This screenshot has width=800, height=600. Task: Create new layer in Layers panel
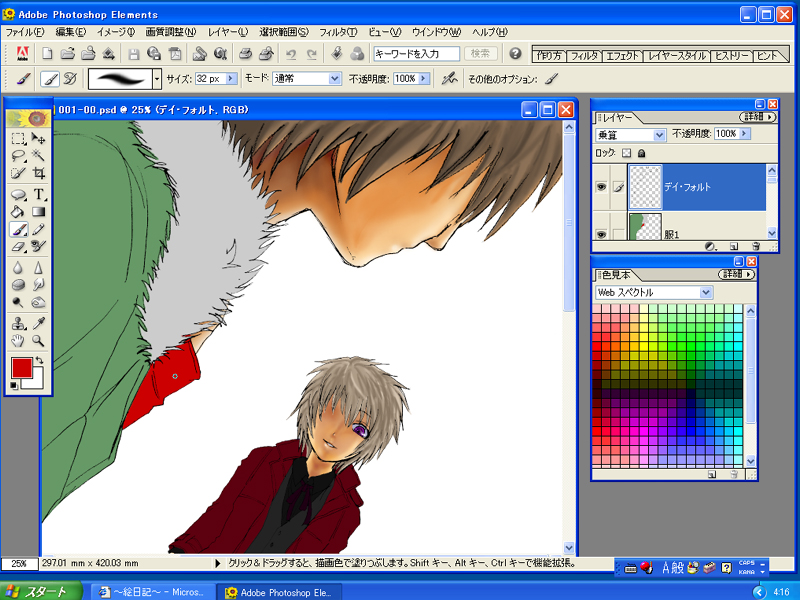point(734,246)
